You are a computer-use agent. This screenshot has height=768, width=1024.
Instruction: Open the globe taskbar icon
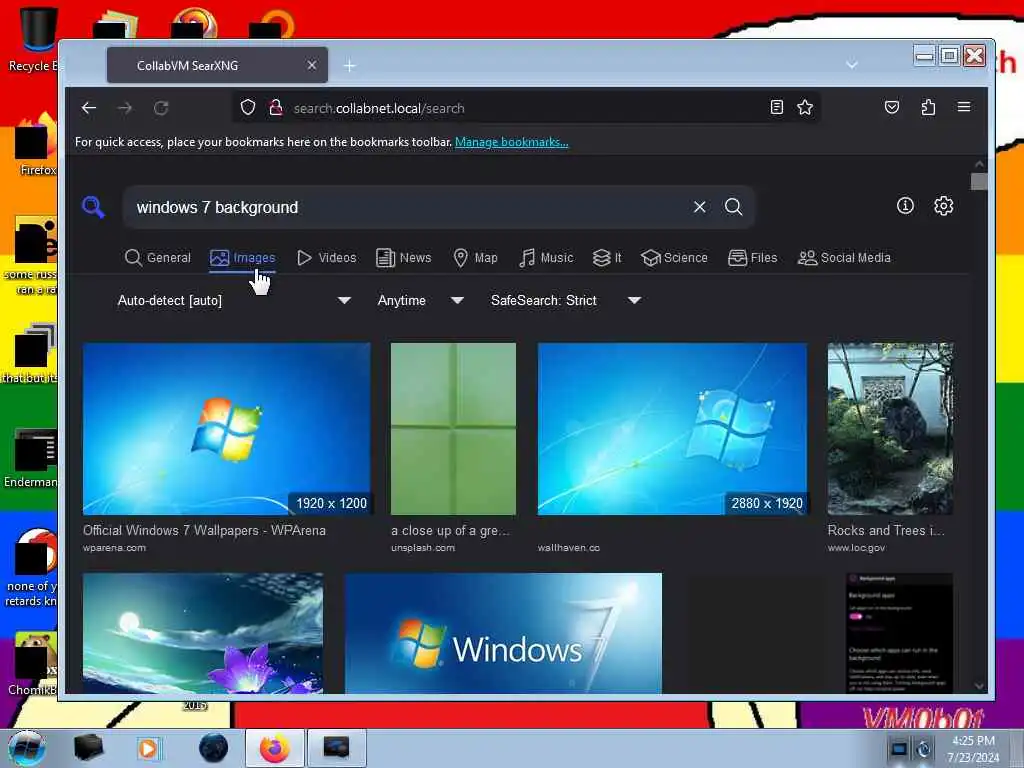coord(214,748)
